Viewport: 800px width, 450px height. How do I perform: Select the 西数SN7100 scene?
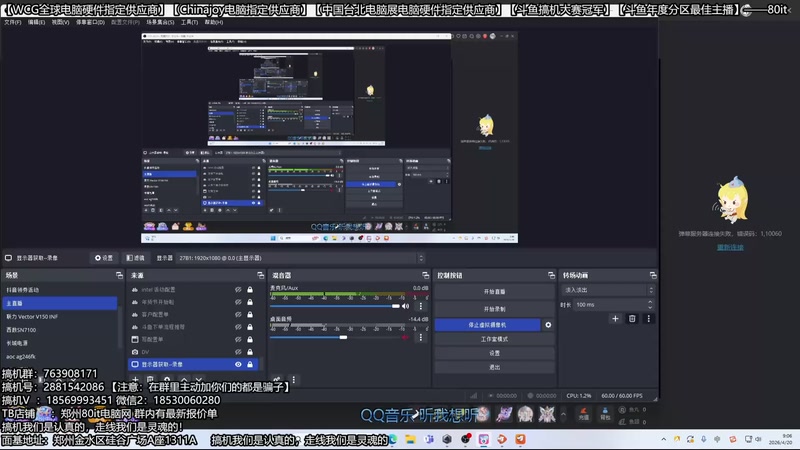[60, 330]
